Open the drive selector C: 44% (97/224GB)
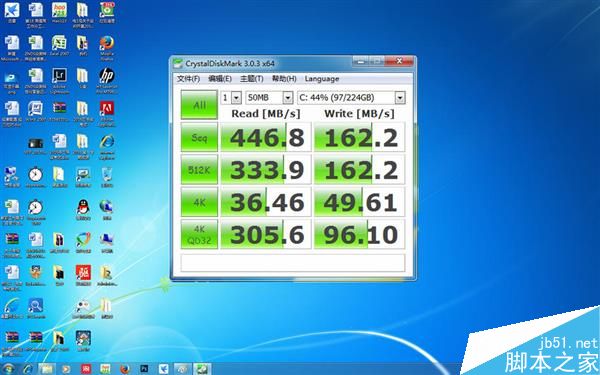600x375 pixels. [x=351, y=98]
